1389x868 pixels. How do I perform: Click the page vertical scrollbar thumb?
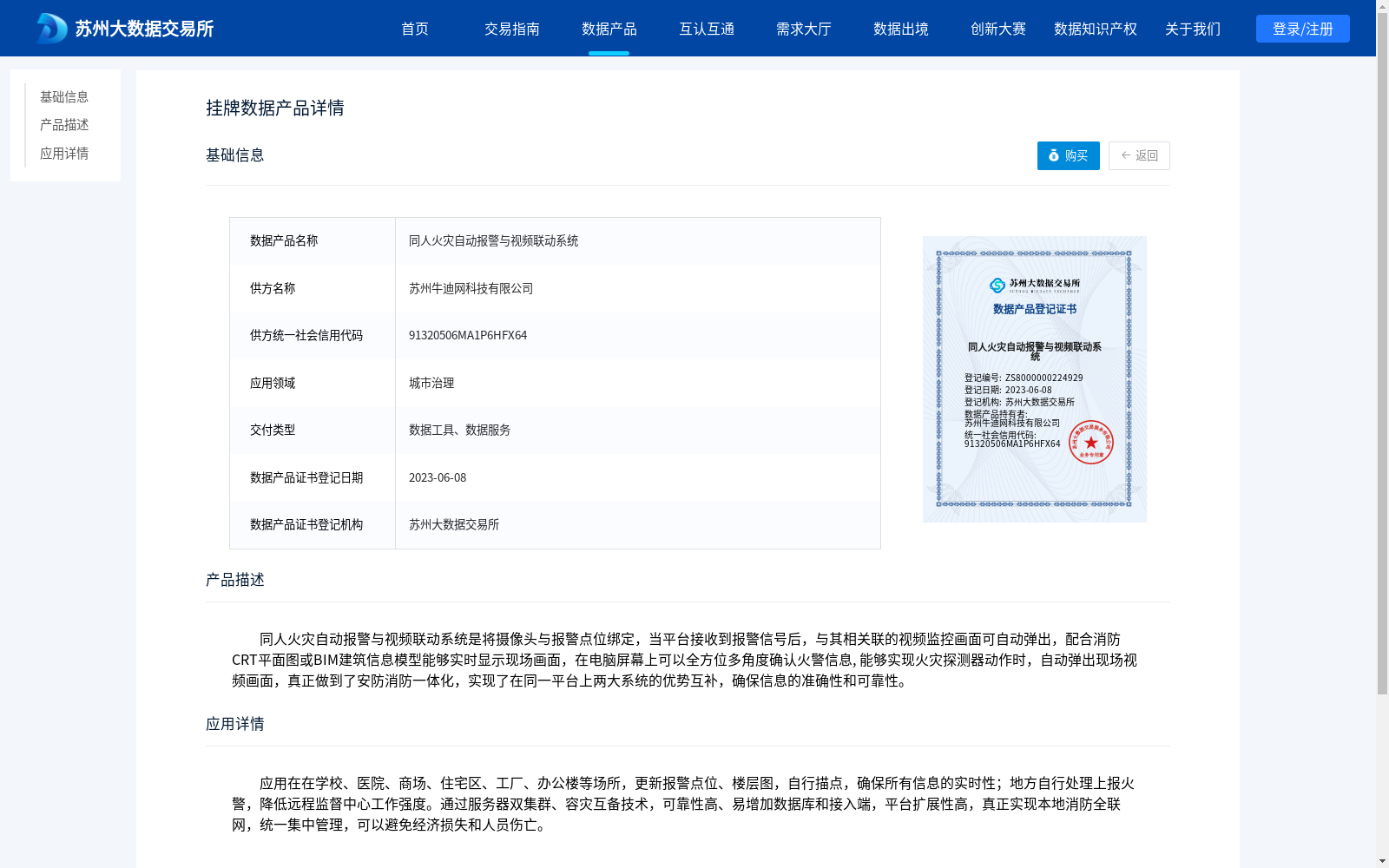pyautogui.click(x=1382, y=353)
